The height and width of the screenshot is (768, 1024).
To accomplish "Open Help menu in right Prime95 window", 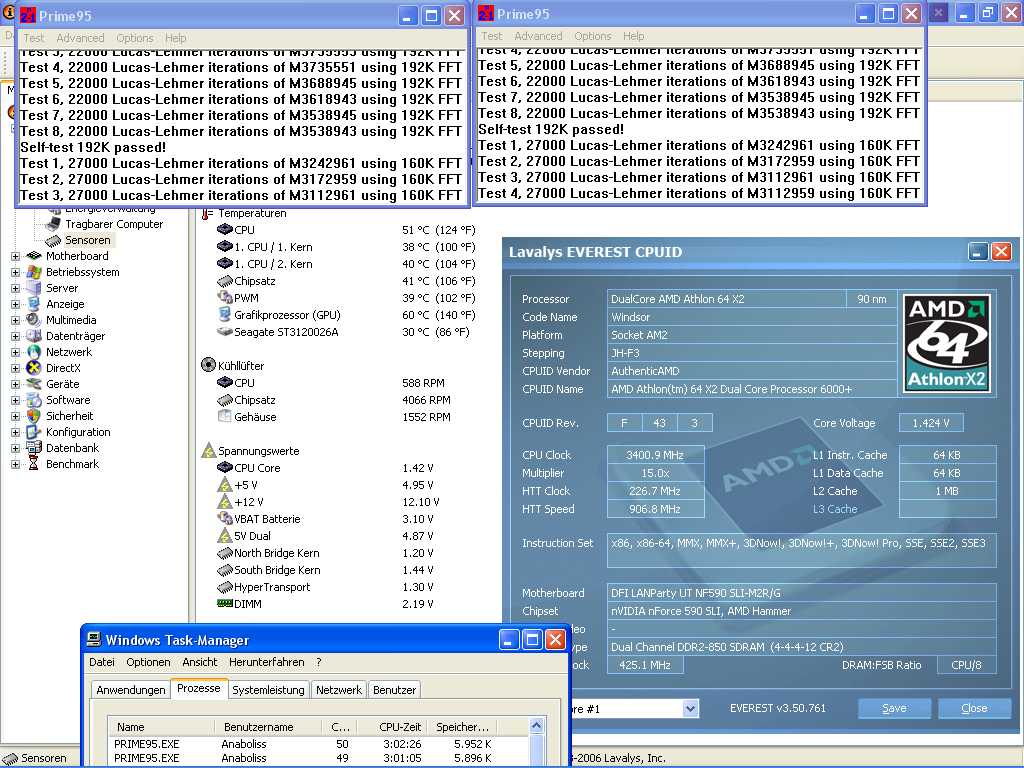I will 633,36.
